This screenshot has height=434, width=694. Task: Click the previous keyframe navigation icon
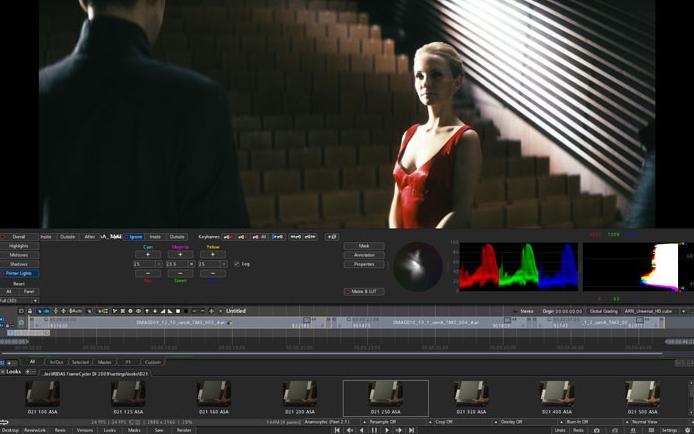(x=295, y=237)
